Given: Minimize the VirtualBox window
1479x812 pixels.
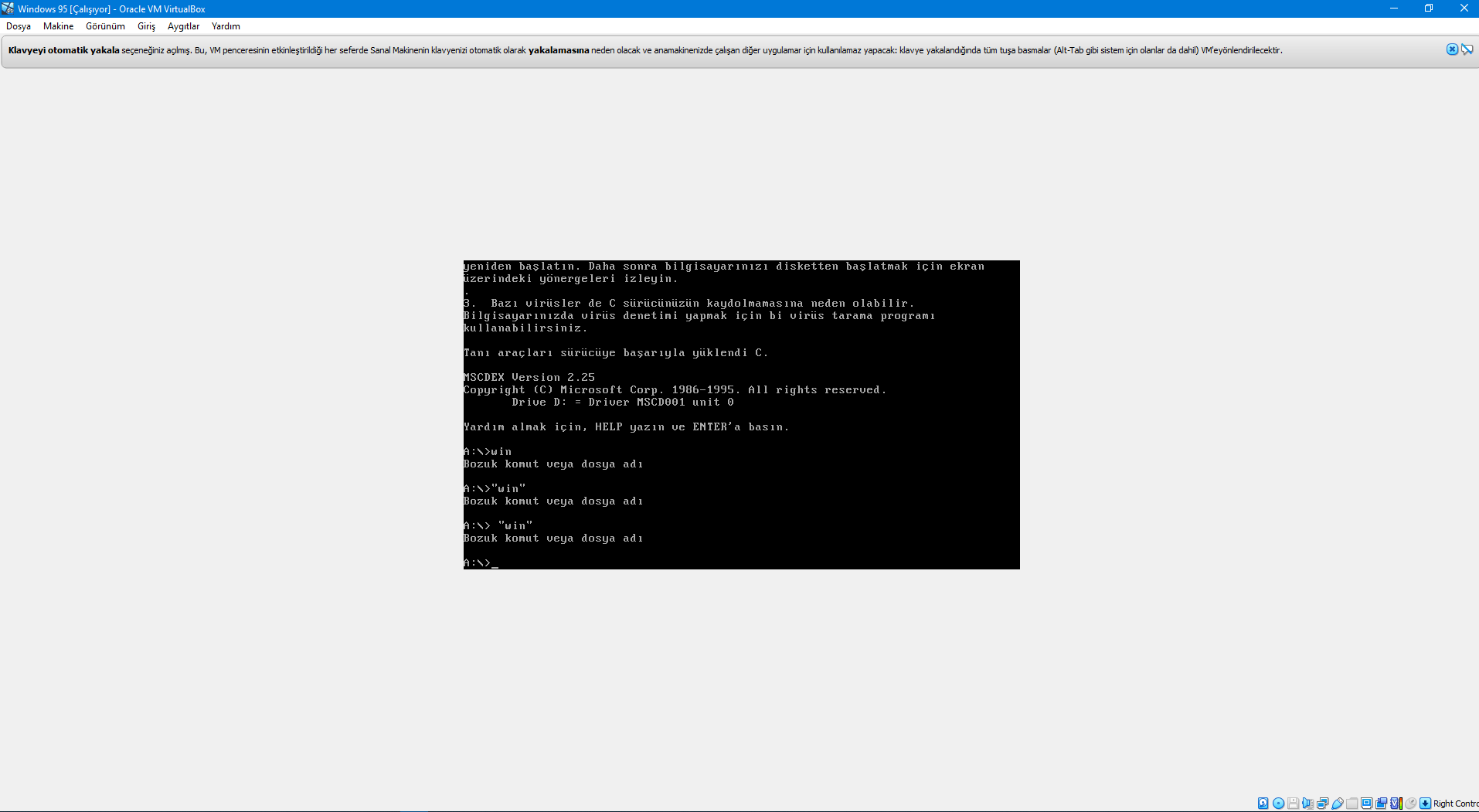Looking at the screenshot, I should pyautogui.click(x=1394, y=8).
